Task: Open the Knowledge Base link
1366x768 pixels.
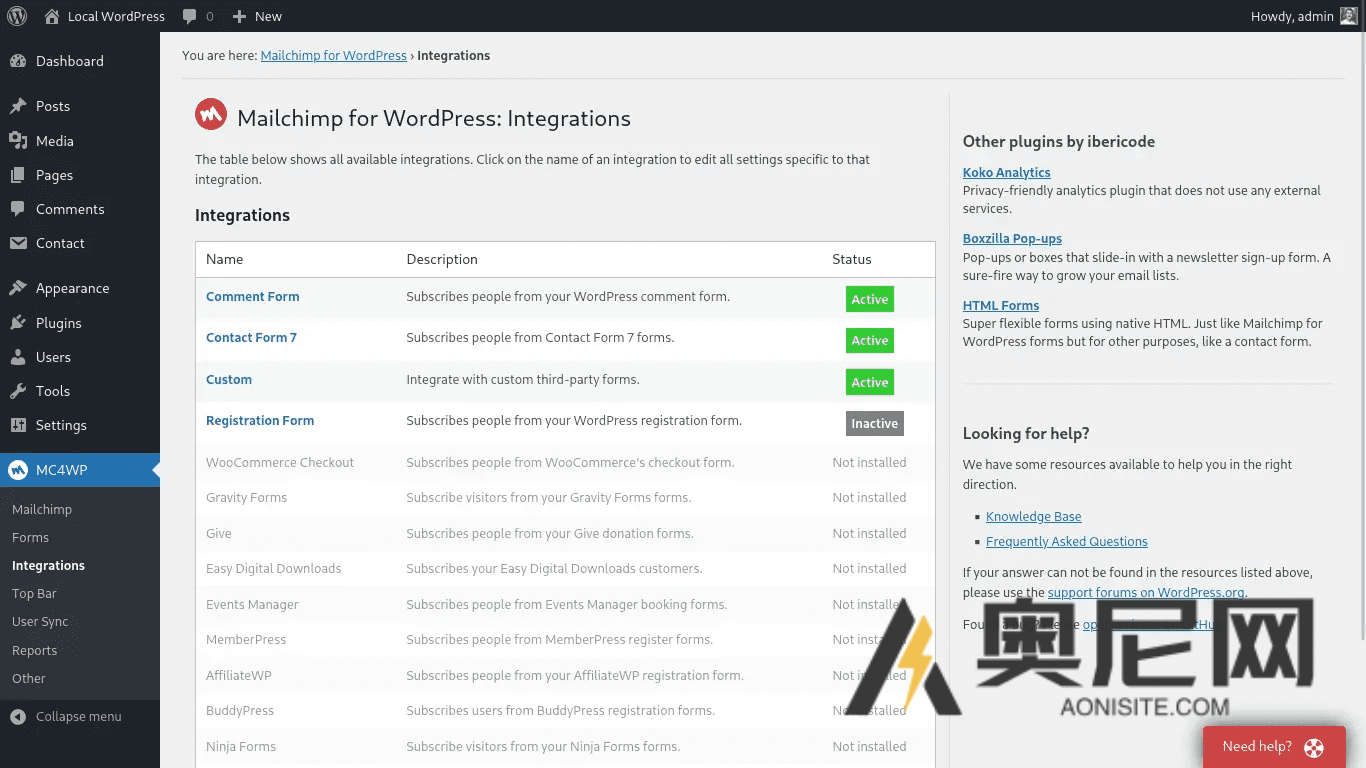Action: [x=1033, y=517]
